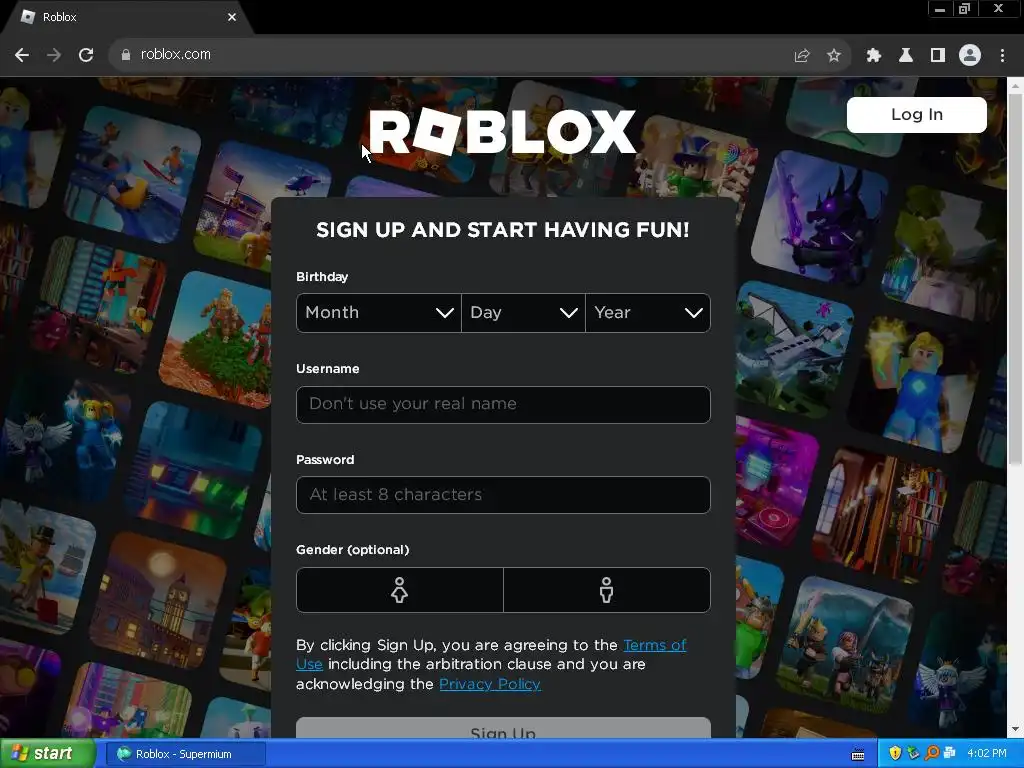Click the scrollbar up arrow

[1016, 85]
